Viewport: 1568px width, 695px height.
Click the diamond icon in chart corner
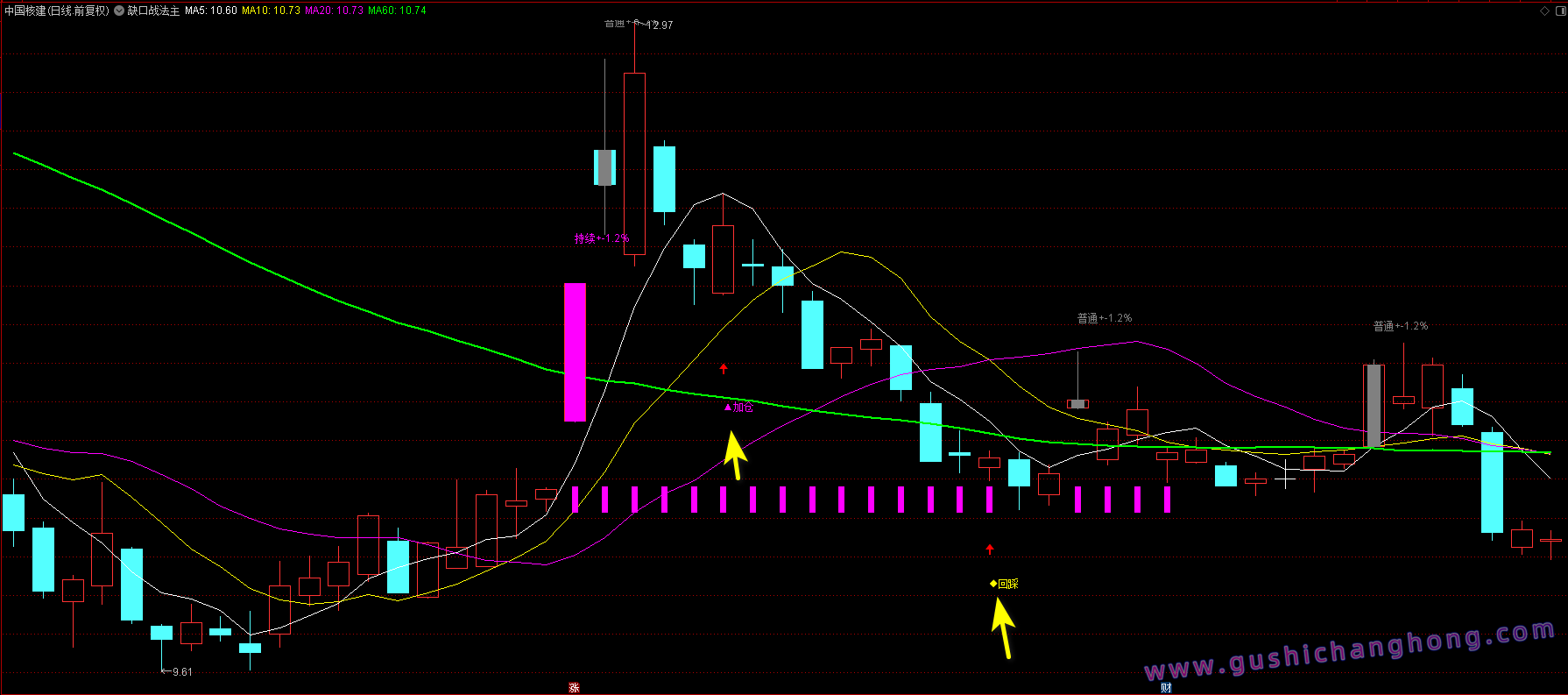point(1544,11)
